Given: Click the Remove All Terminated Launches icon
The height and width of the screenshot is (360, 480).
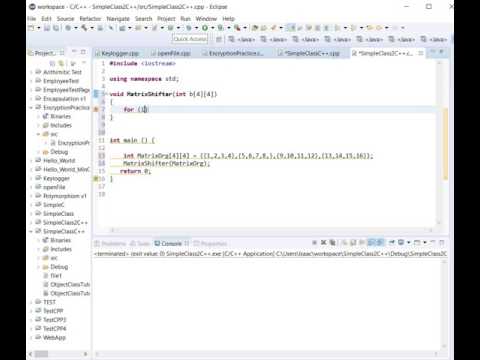Looking at the screenshot, I should [x=332, y=242].
